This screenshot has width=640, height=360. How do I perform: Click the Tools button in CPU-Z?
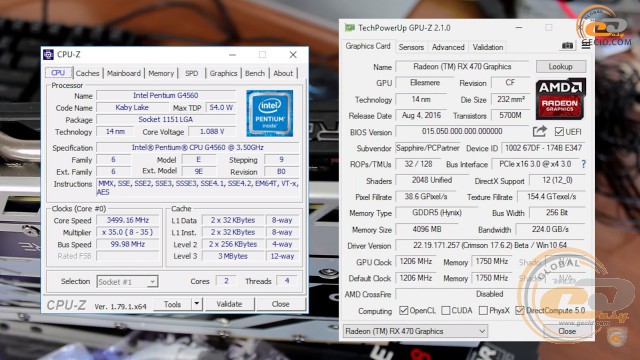point(172,304)
